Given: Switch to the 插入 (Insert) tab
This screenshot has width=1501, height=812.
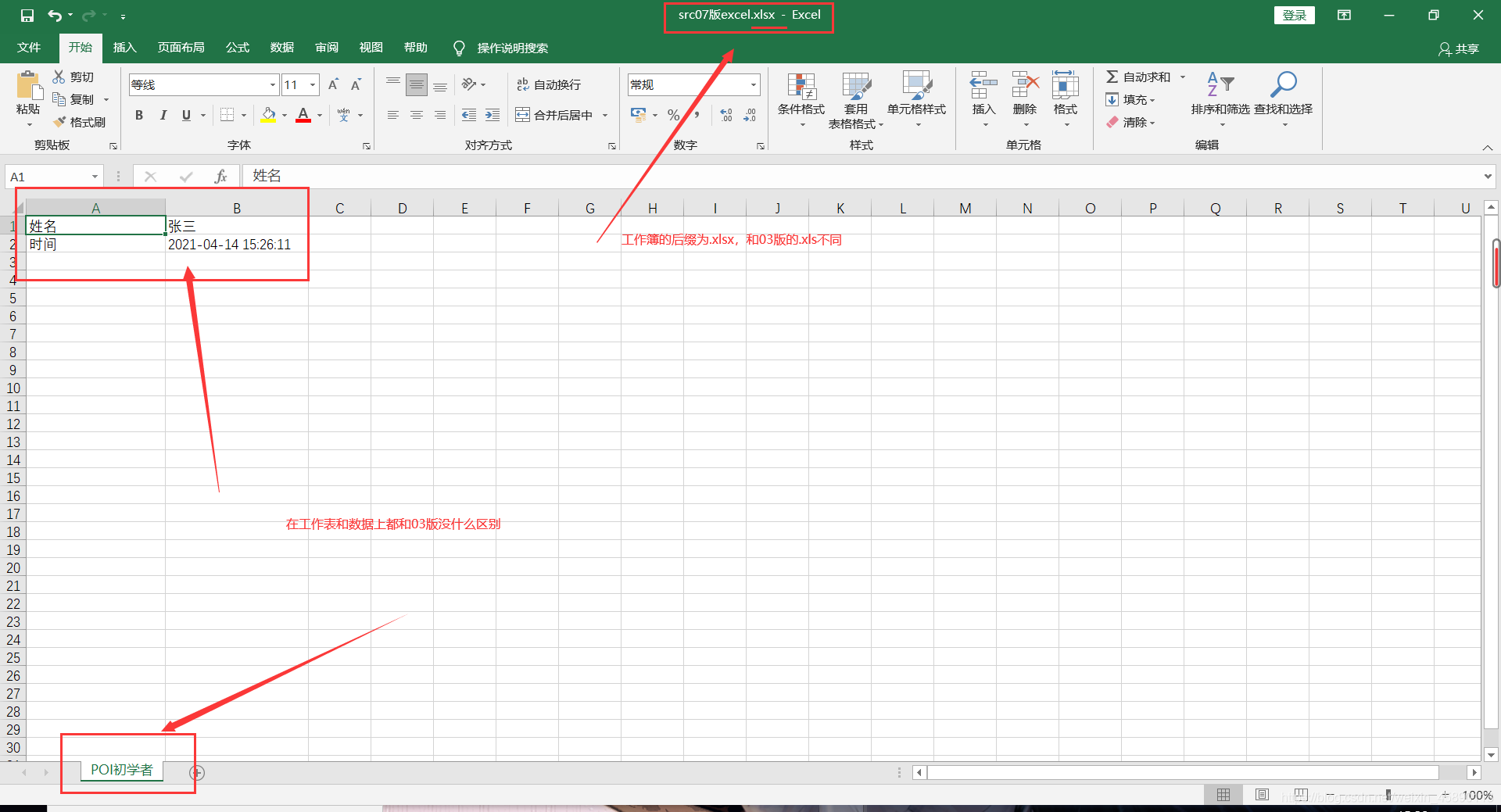Looking at the screenshot, I should [x=124, y=48].
